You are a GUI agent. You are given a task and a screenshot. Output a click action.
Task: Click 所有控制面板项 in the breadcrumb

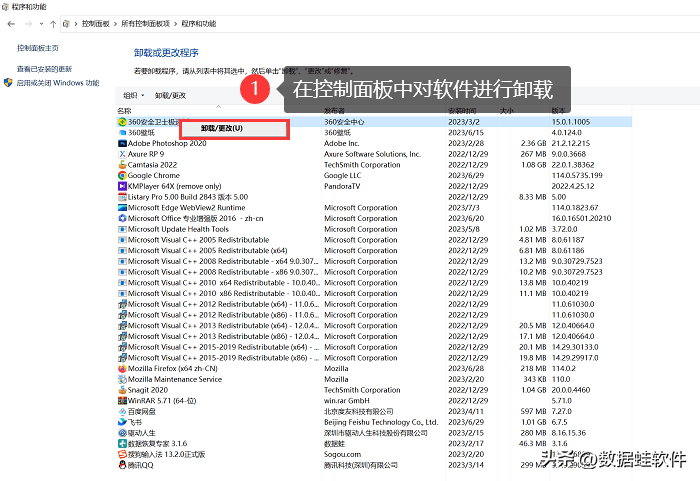tap(146, 24)
